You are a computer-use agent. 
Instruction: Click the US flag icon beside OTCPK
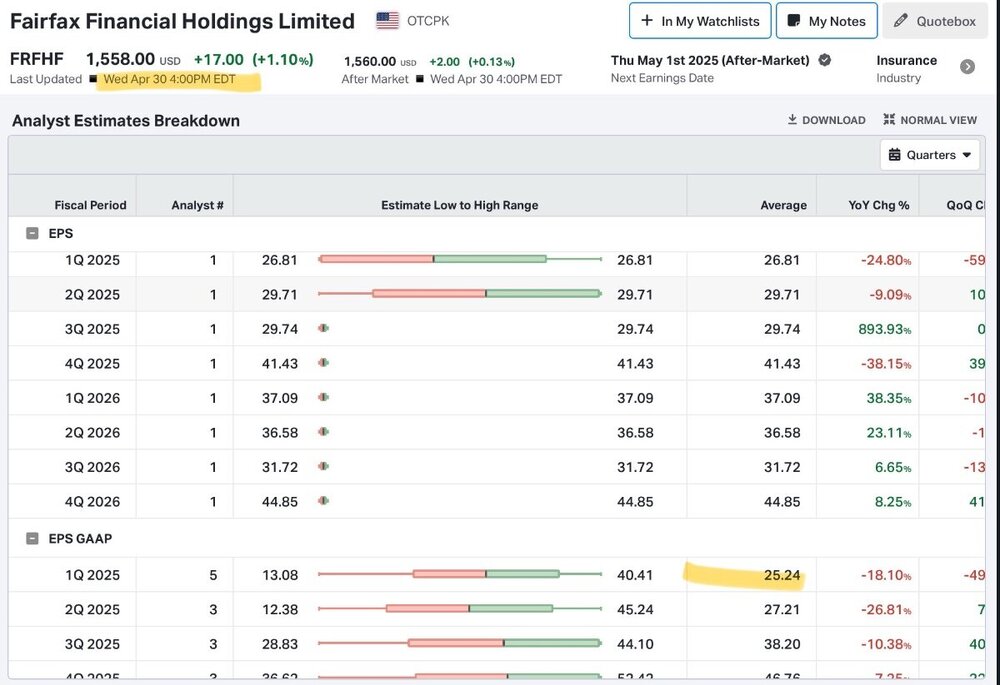point(387,20)
